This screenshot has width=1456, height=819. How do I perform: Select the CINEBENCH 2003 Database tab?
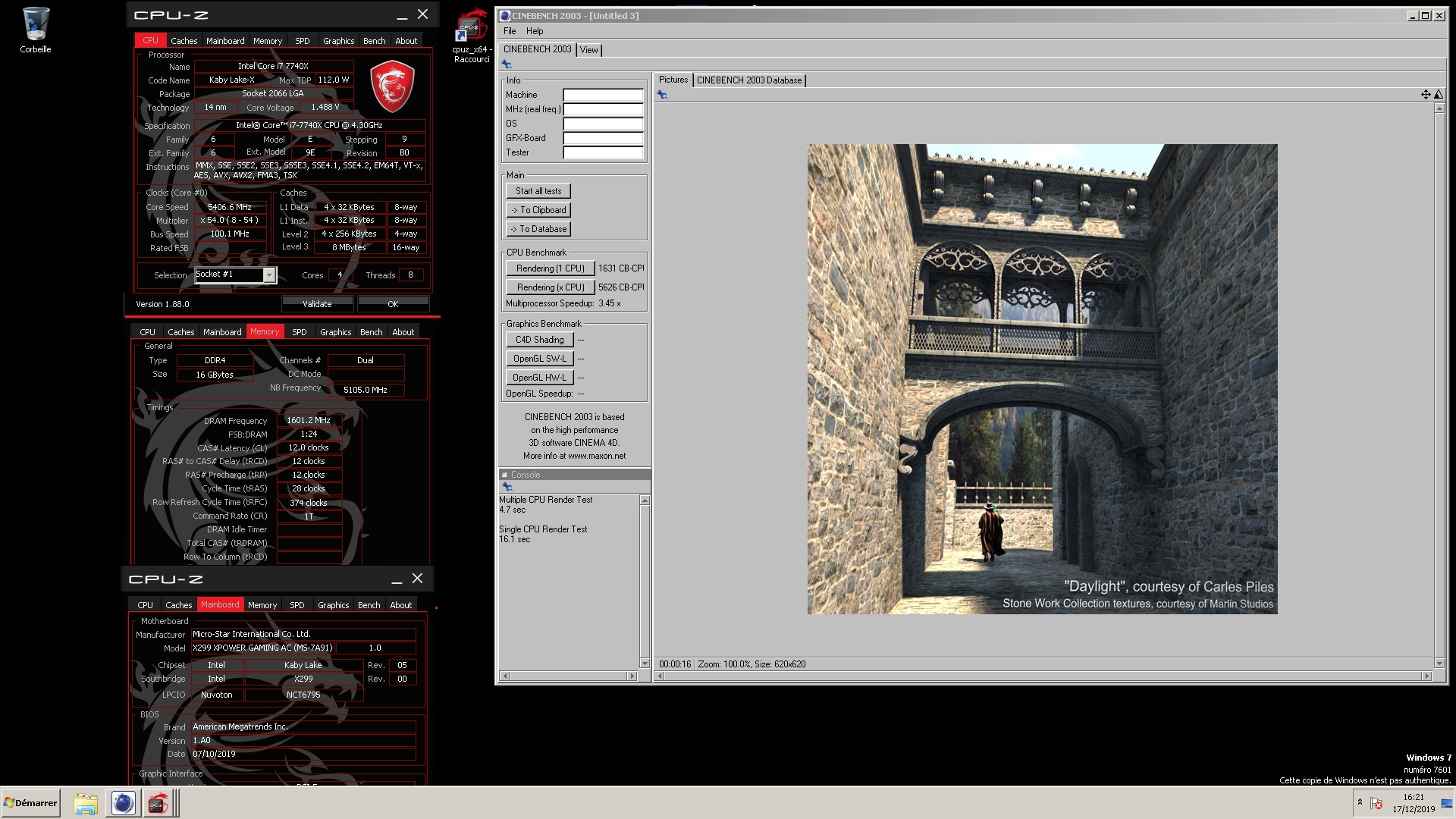click(749, 80)
